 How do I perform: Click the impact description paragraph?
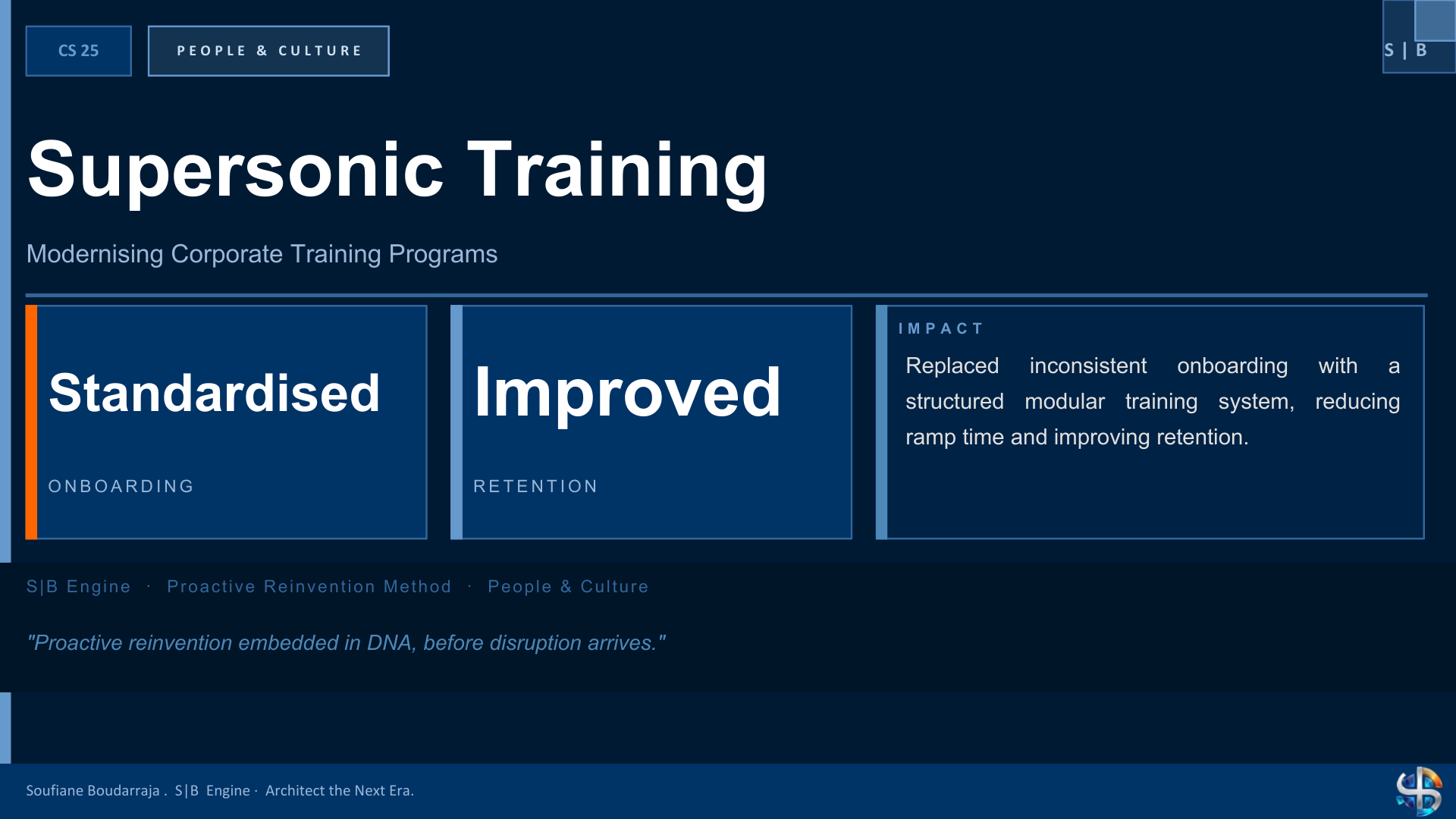pyautogui.click(x=1153, y=401)
